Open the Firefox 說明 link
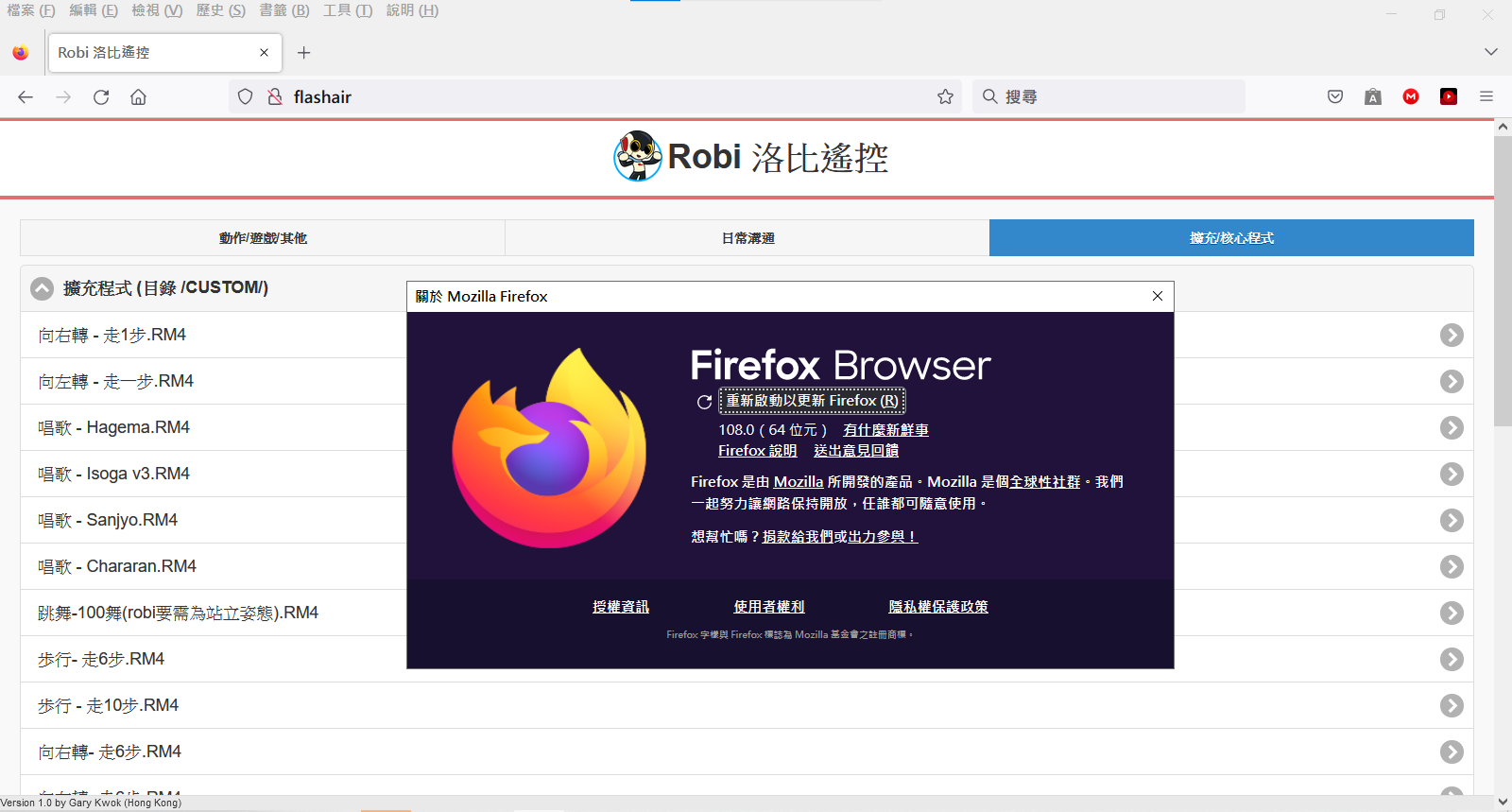 (x=757, y=451)
